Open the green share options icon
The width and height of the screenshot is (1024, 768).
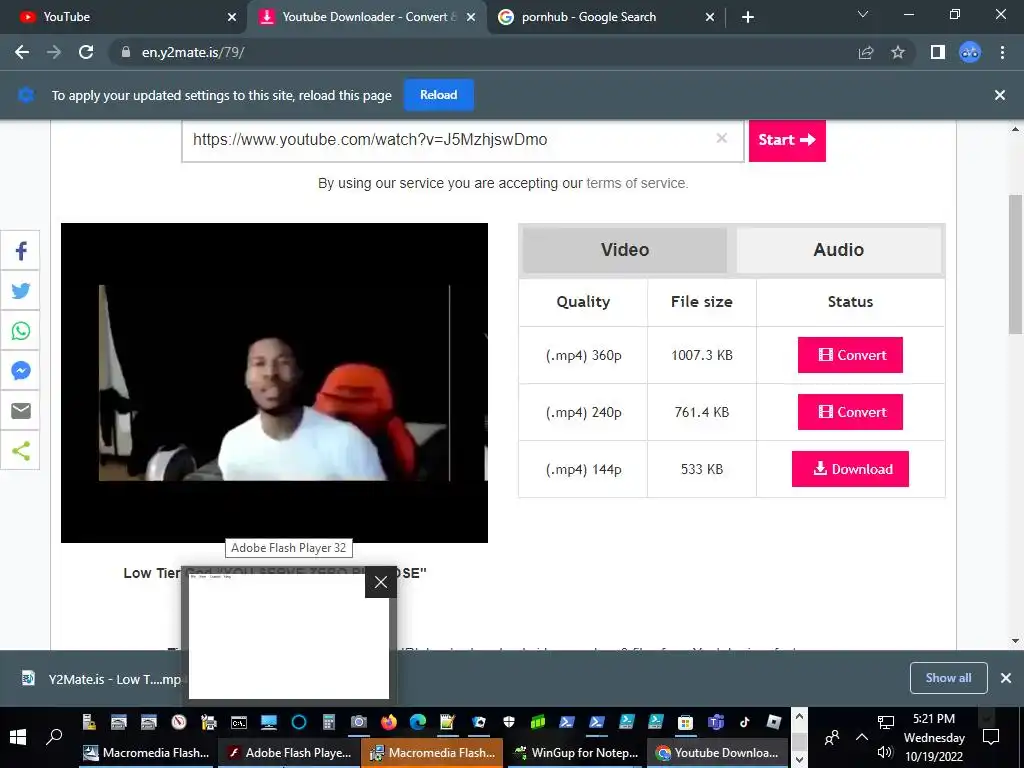pos(20,450)
